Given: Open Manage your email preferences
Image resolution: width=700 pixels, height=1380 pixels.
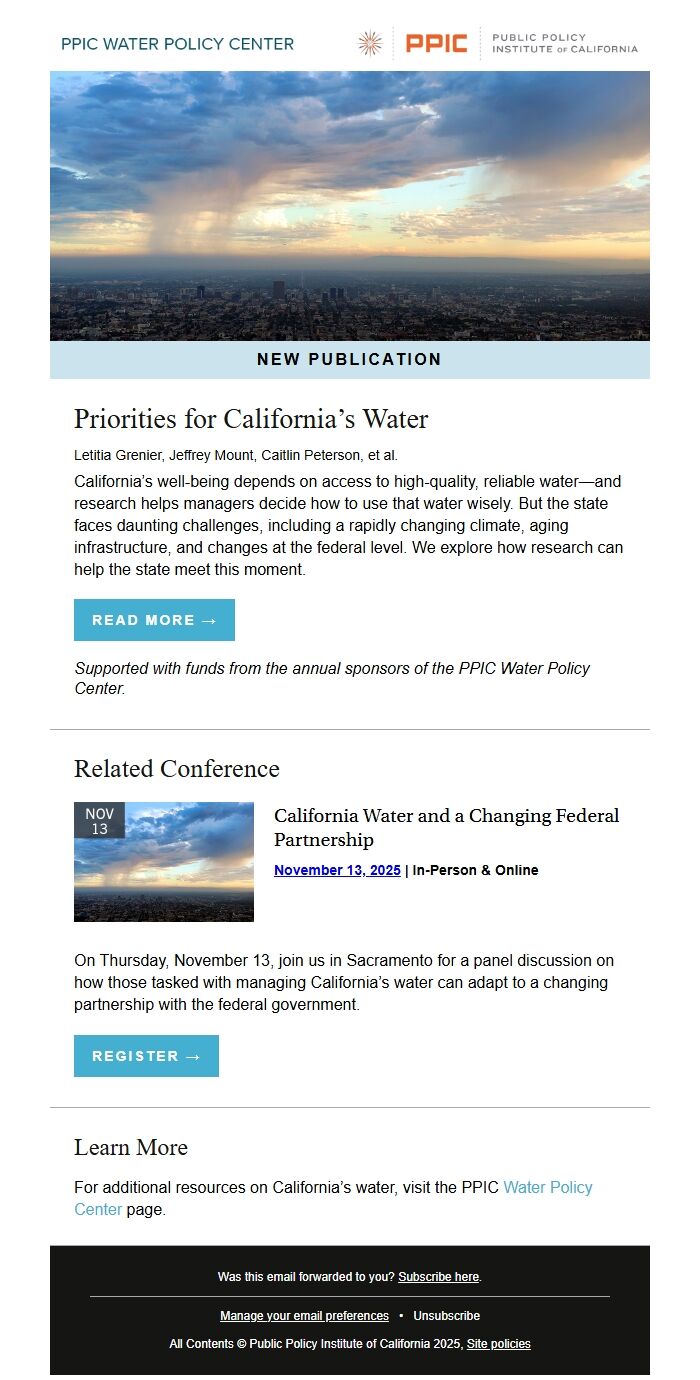Looking at the screenshot, I should [304, 1315].
